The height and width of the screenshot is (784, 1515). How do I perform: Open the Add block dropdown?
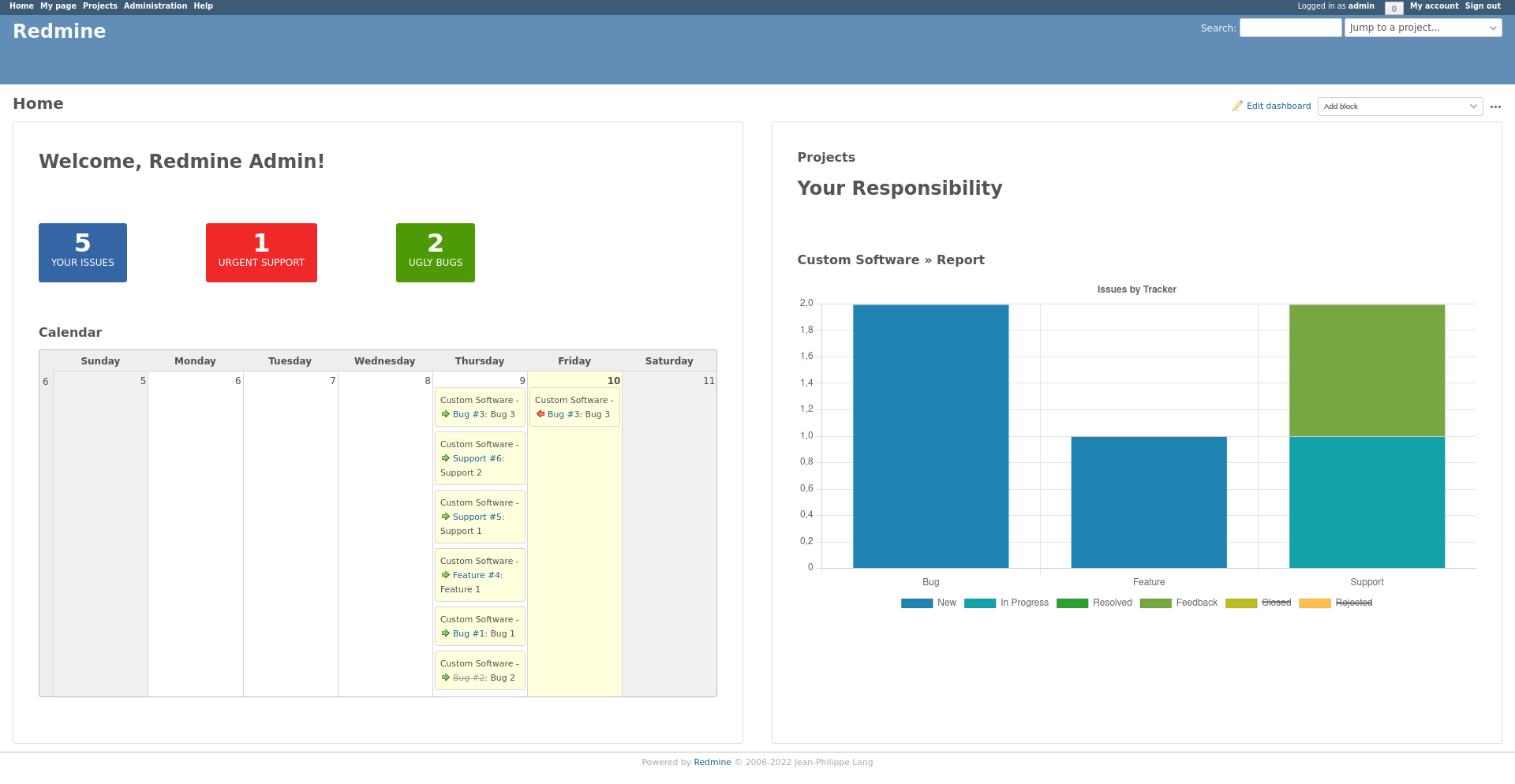click(x=1401, y=106)
